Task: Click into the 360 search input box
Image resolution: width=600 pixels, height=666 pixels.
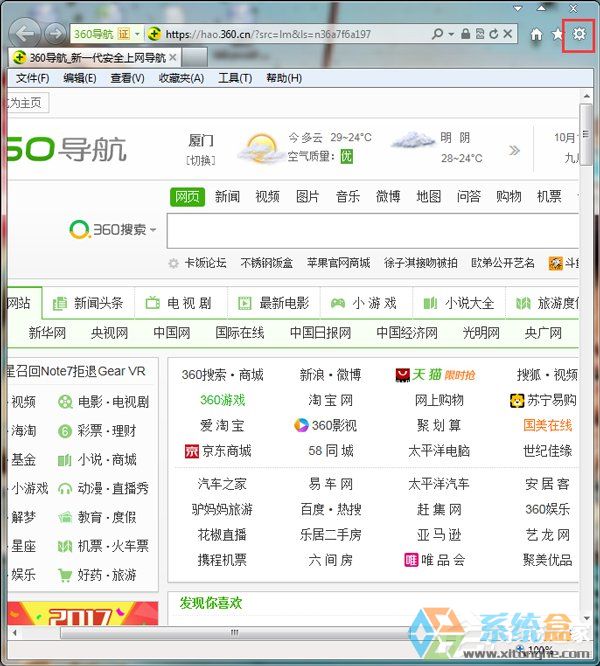Action: [373, 231]
